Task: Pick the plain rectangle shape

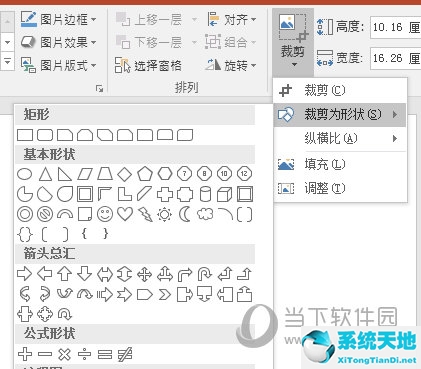Action: coord(25,135)
